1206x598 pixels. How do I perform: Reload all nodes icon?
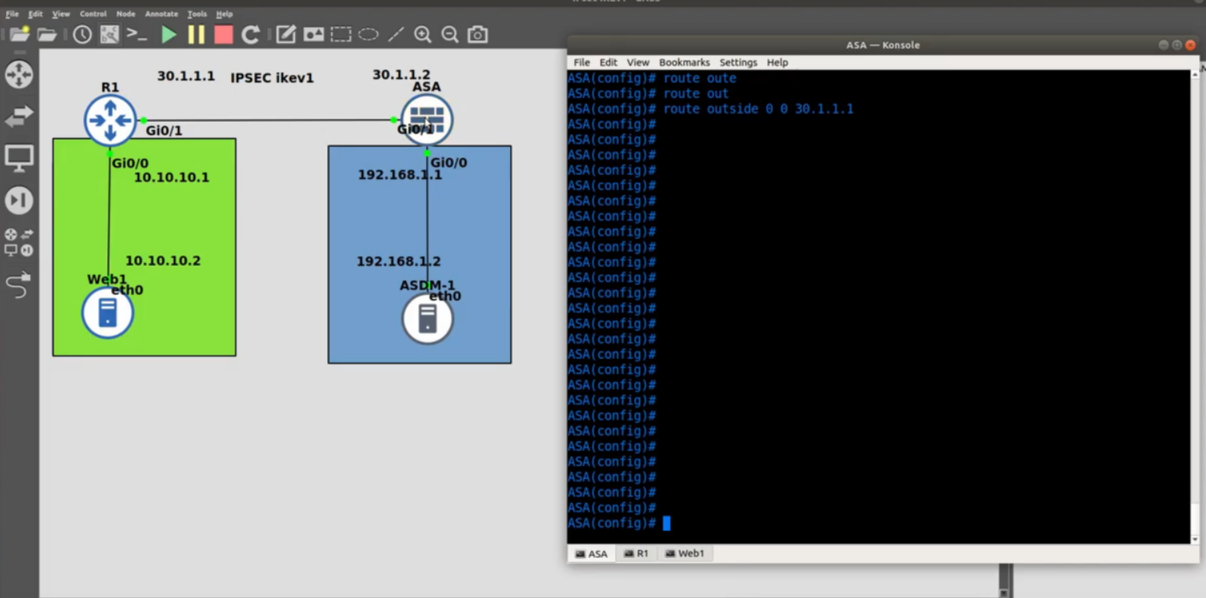point(251,35)
